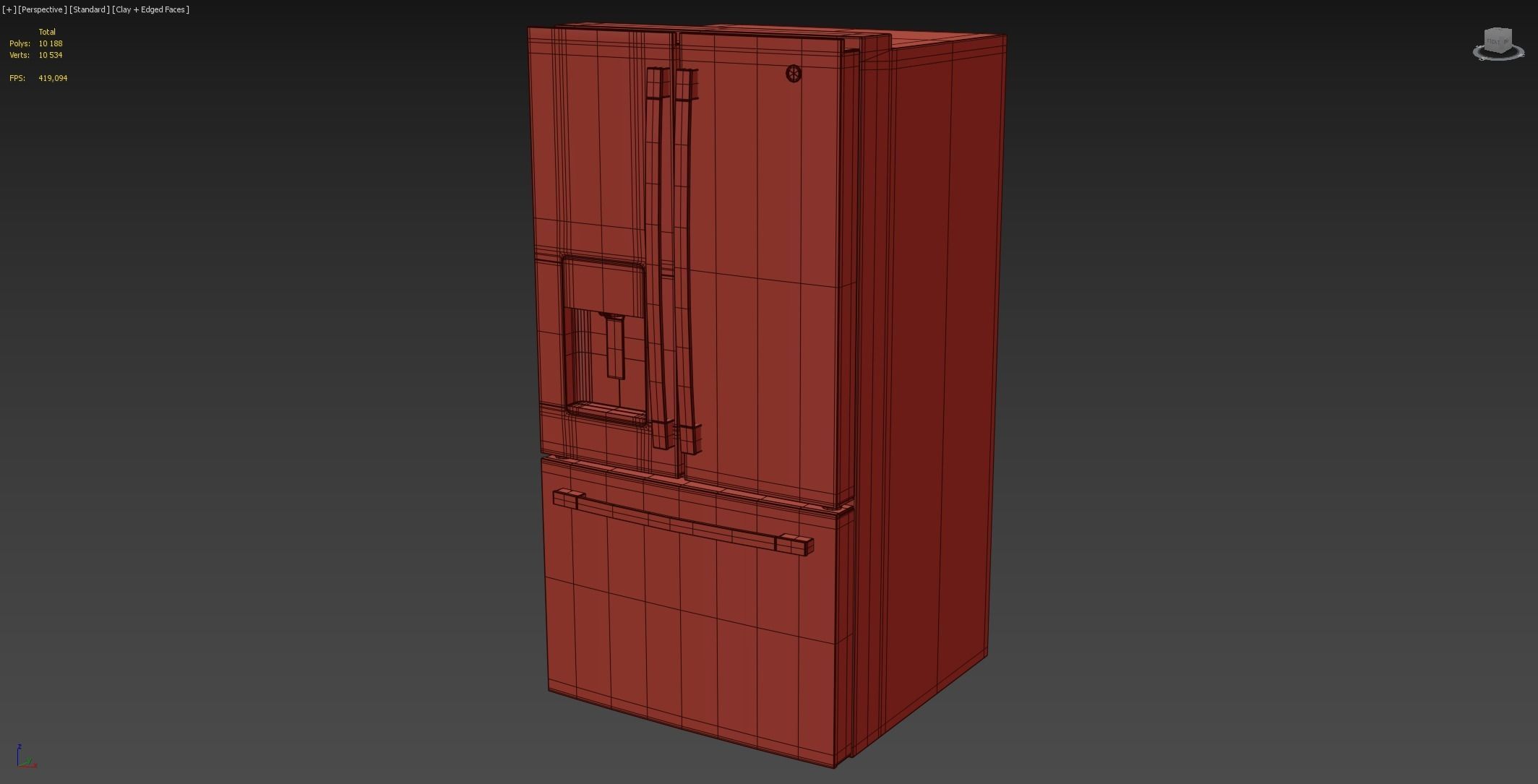
Task: Open the Standard shading label menu
Action: pos(90,9)
